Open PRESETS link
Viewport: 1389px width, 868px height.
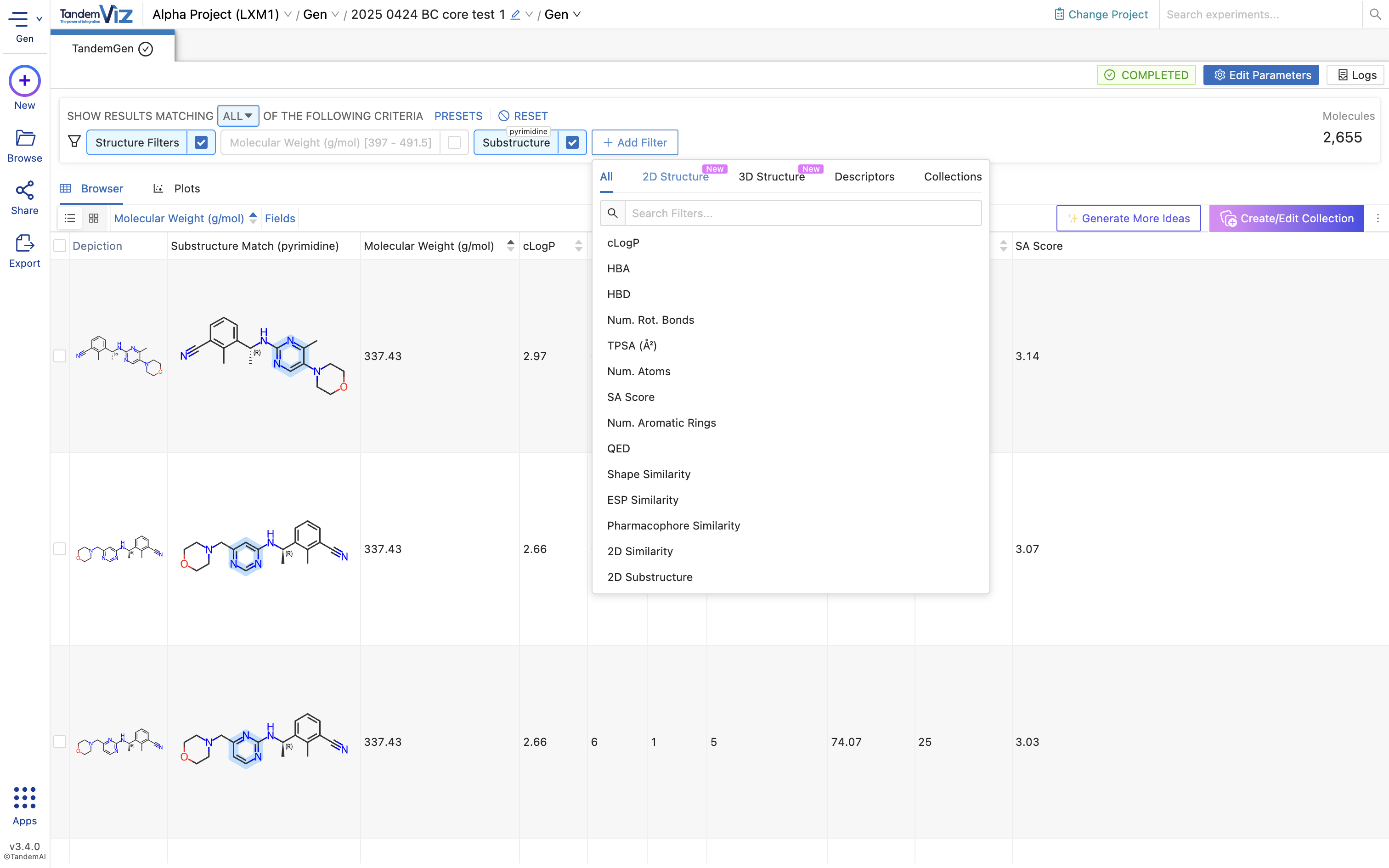pos(458,116)
